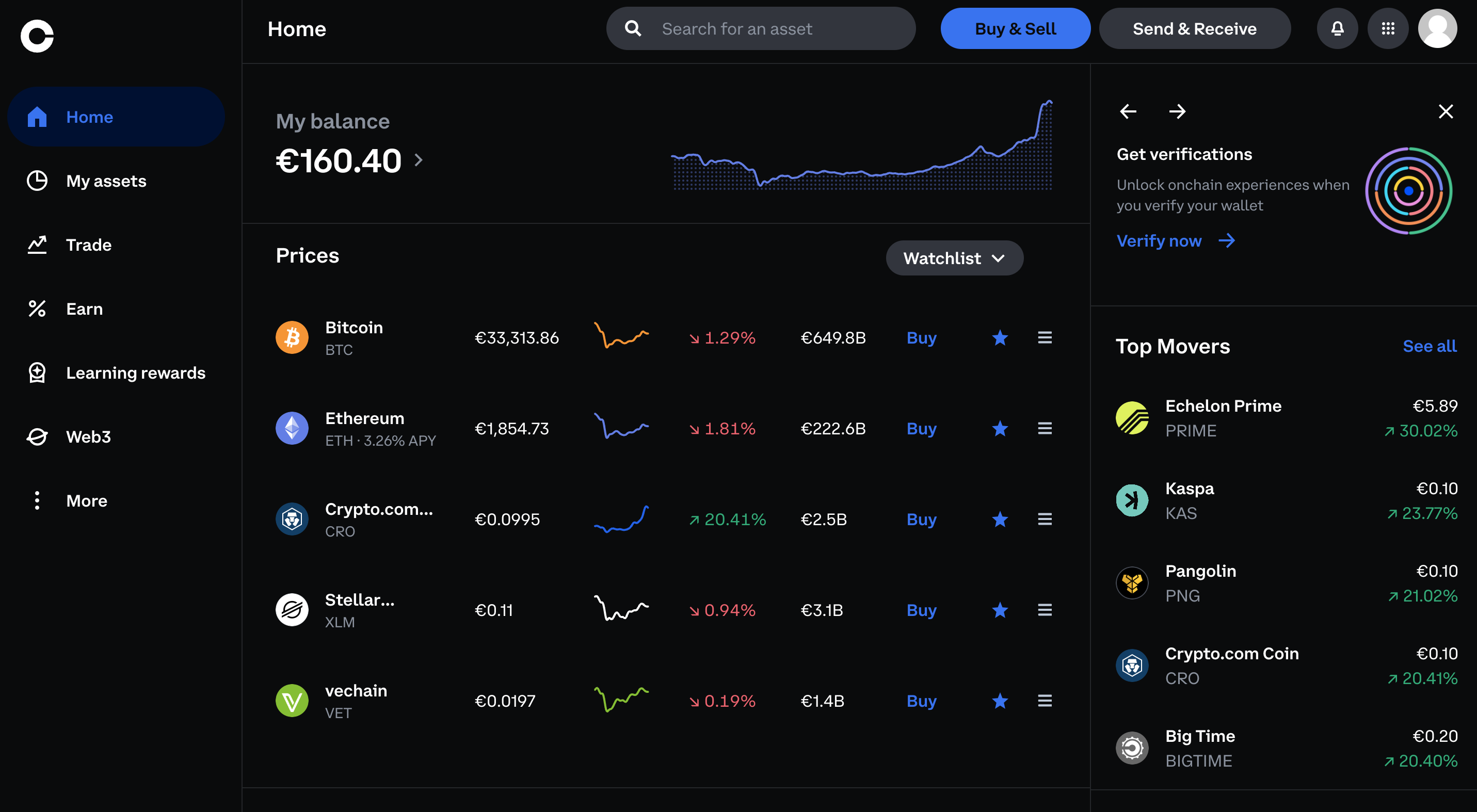Open My assets in sidebar

click(x=115, y=181)
